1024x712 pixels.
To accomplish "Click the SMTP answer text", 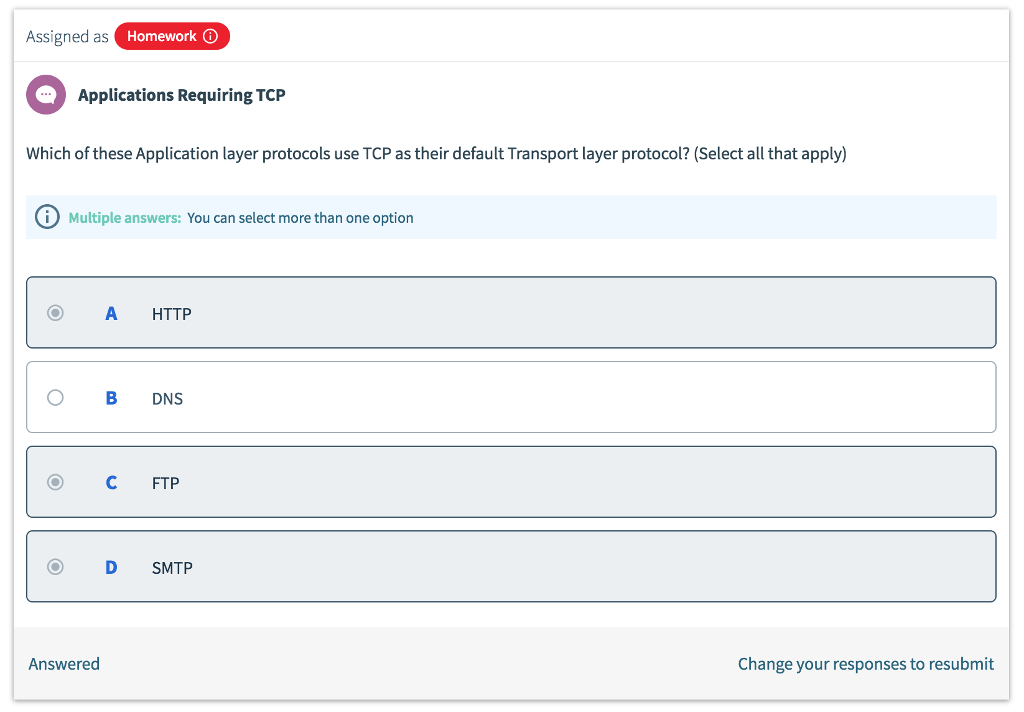I will click(x=172, y=568).
